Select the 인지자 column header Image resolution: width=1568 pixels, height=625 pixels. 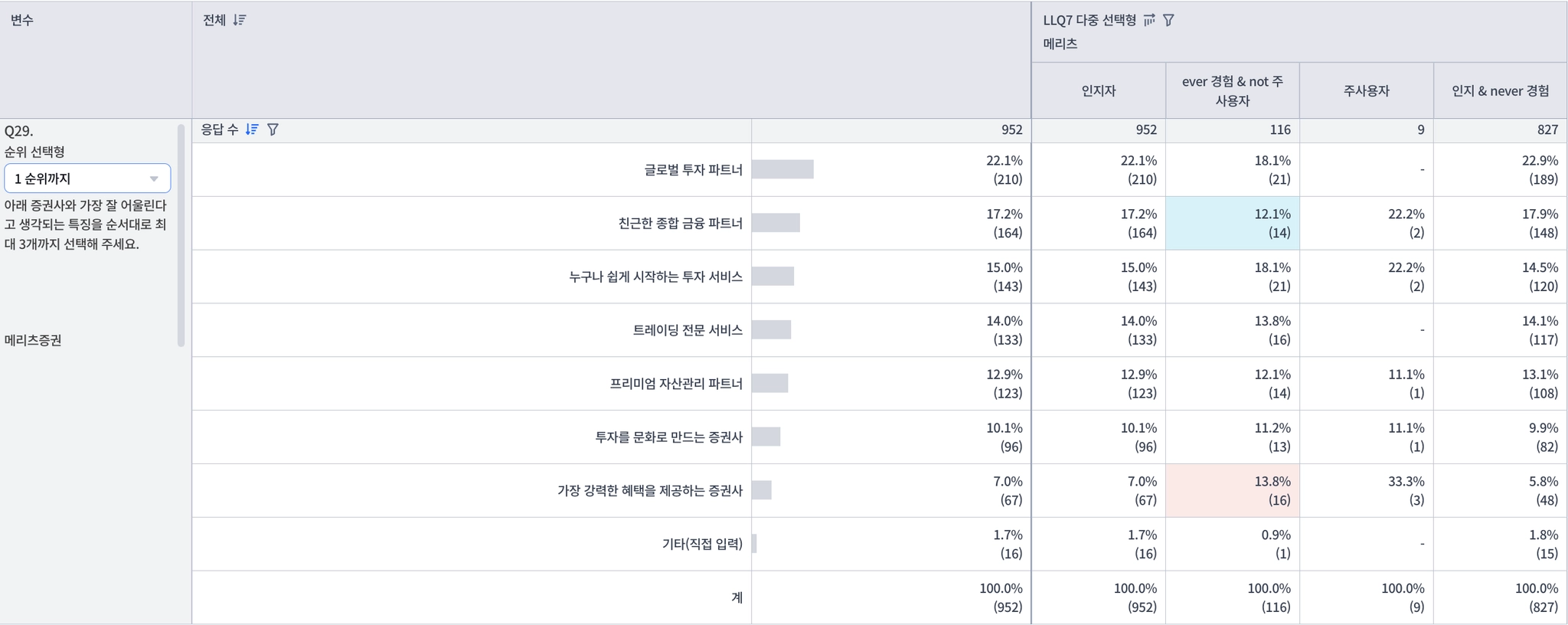[1098, 90]
